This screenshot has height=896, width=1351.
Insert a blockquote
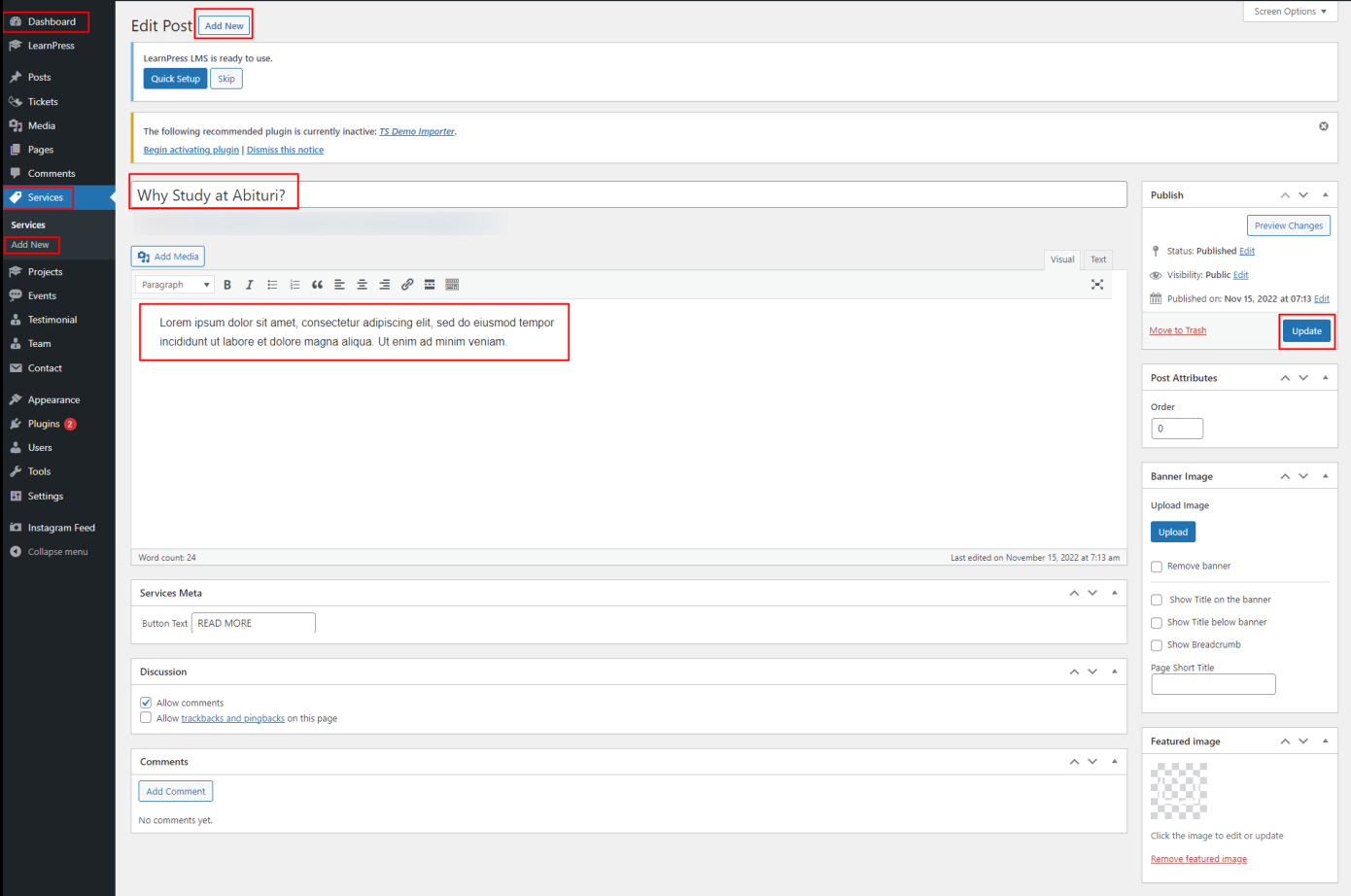(x=317, y=285)
